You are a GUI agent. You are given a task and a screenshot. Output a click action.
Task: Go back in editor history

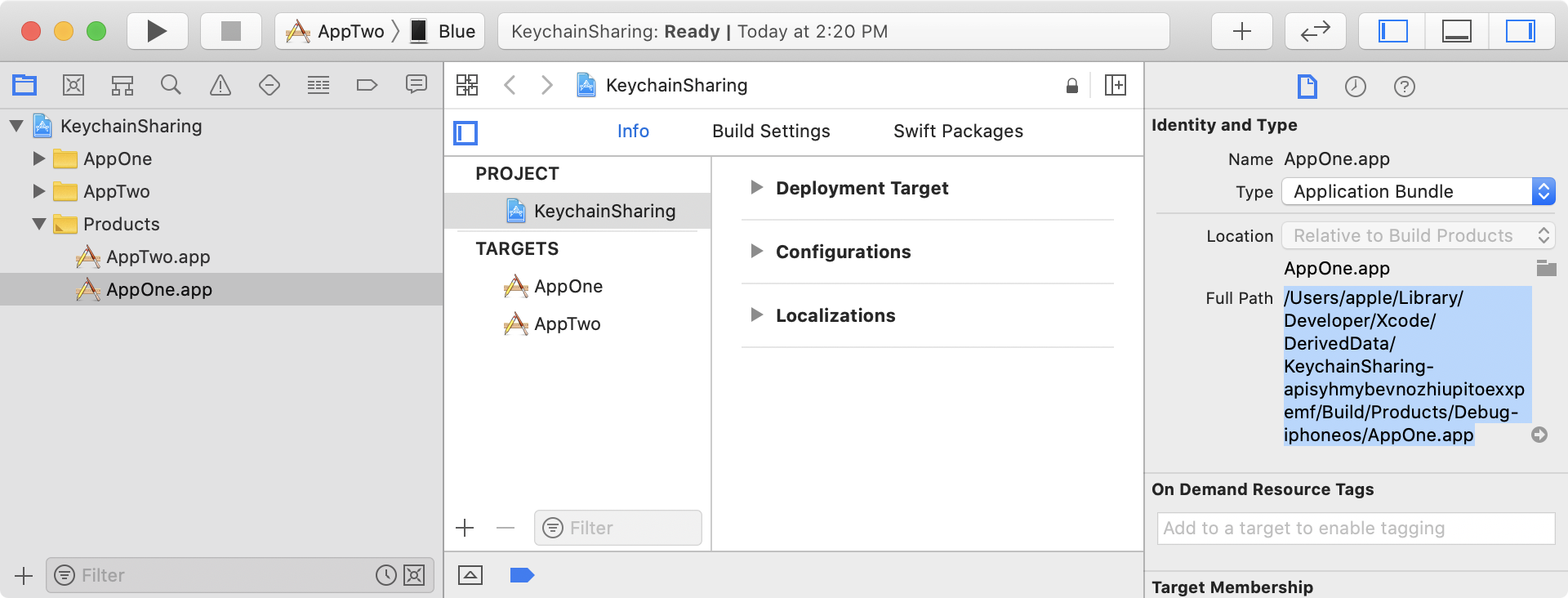tap(510, 85)
